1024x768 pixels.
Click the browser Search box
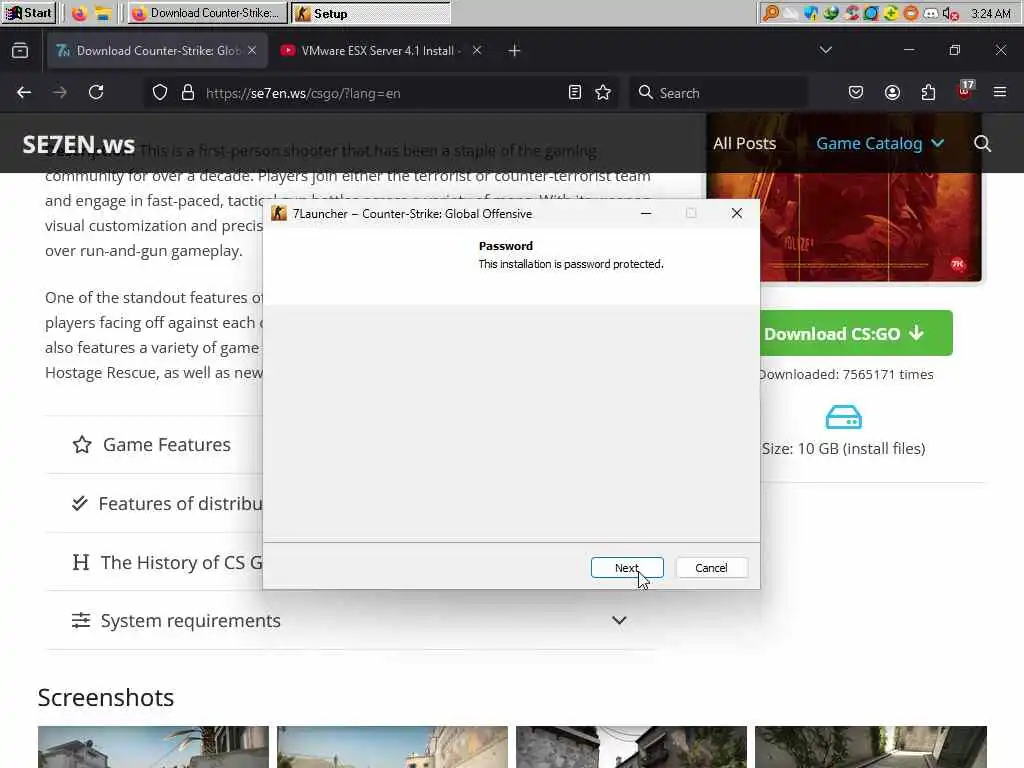click(x=718, y=93)
